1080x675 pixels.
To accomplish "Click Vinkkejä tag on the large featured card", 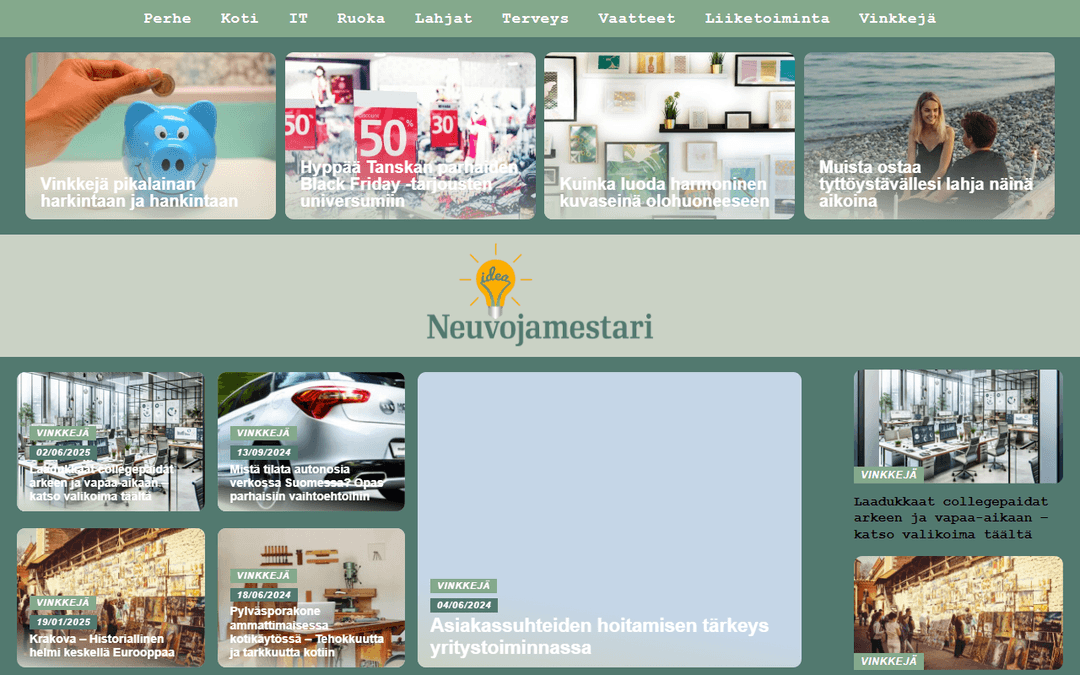I will click(464, 586).
